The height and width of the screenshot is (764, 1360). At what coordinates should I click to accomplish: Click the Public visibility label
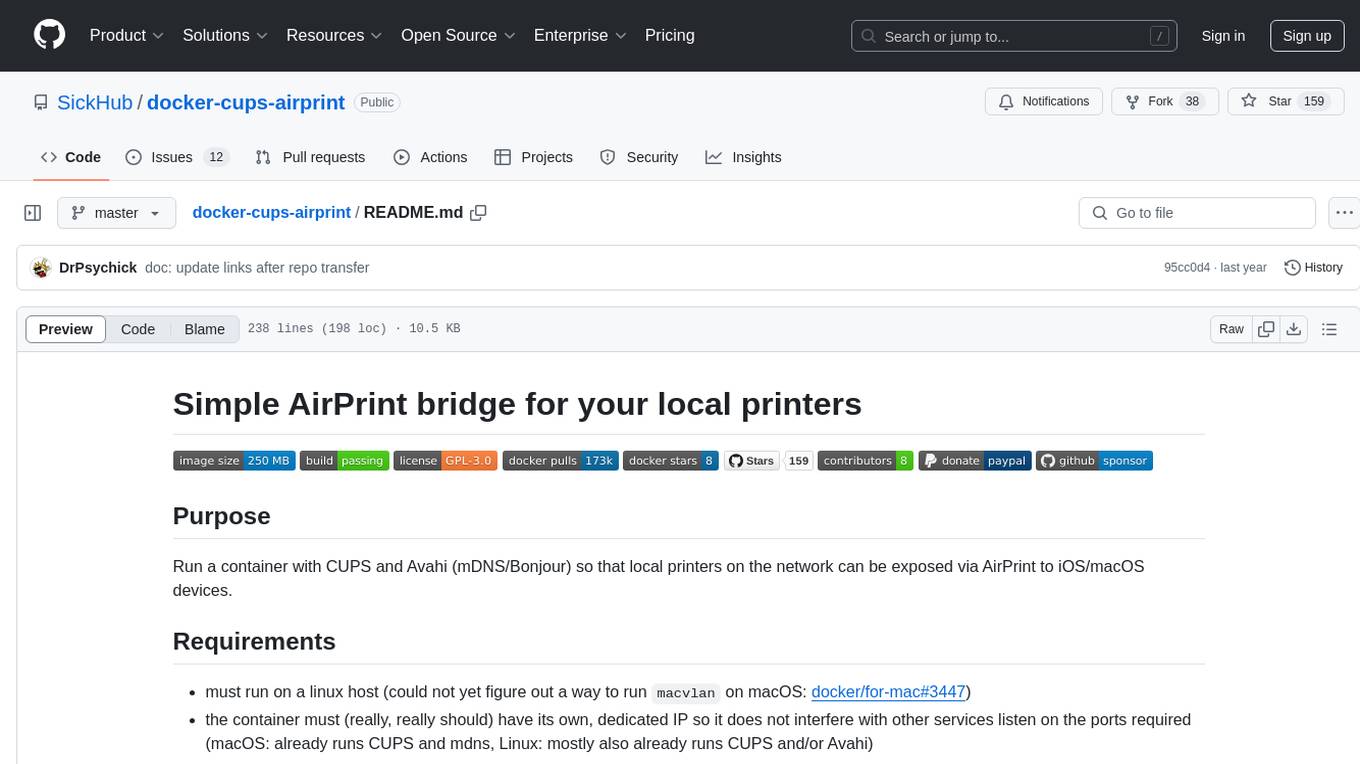point(377,102)
